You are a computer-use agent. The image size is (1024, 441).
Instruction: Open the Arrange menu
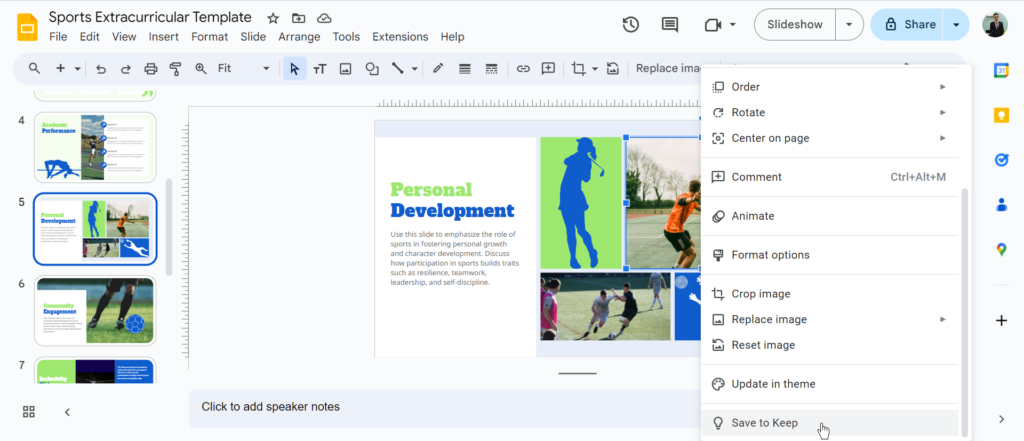coord(299,37)
